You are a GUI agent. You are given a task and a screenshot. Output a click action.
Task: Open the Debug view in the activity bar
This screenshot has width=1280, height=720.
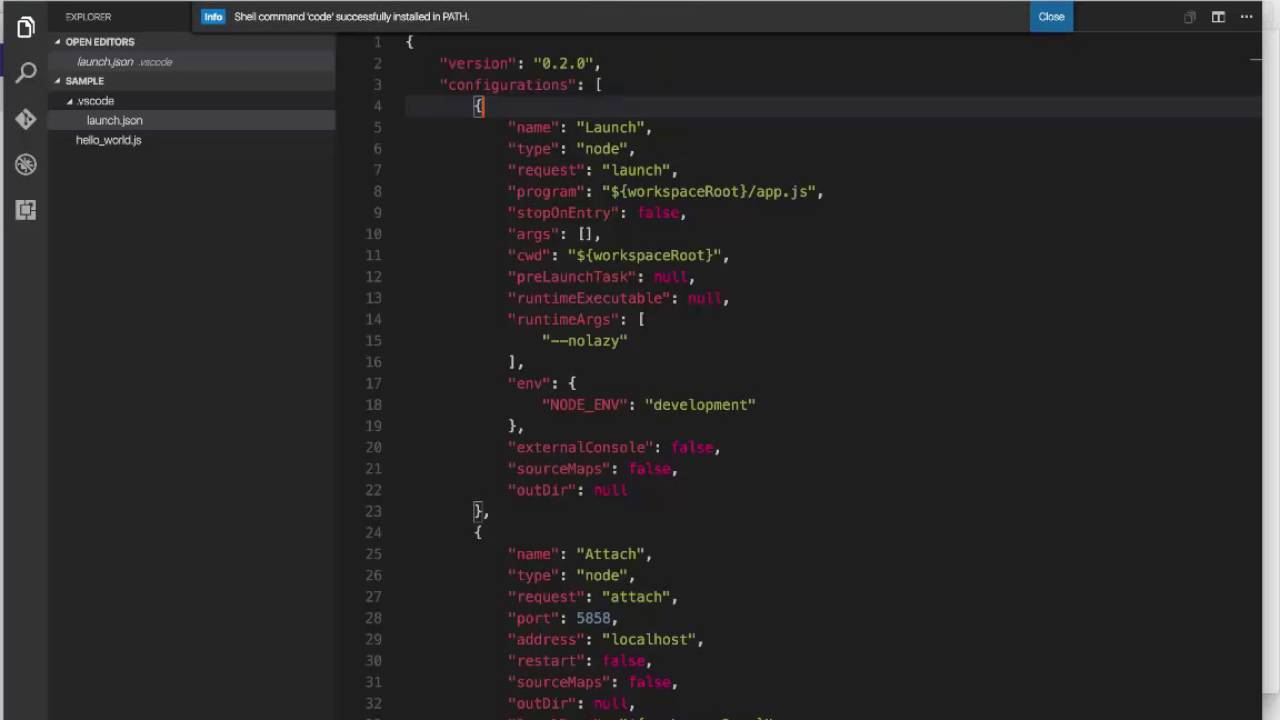pyautogui.click(x=26, y=164)
